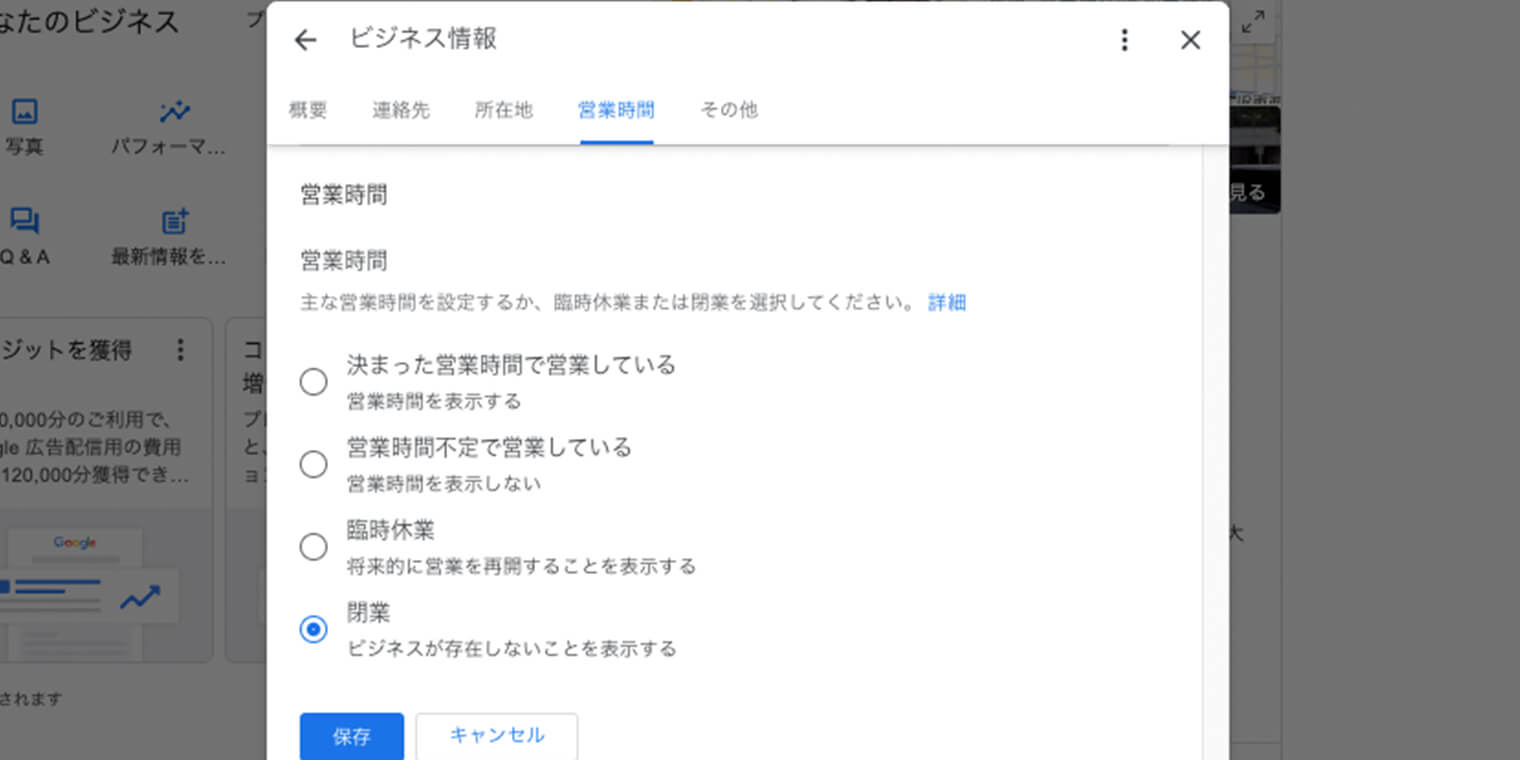The width and height of the screenshot is (1520, 760).
Task: Close the ビジネス情報 dialog
Action: click(x=1190, y=40)
